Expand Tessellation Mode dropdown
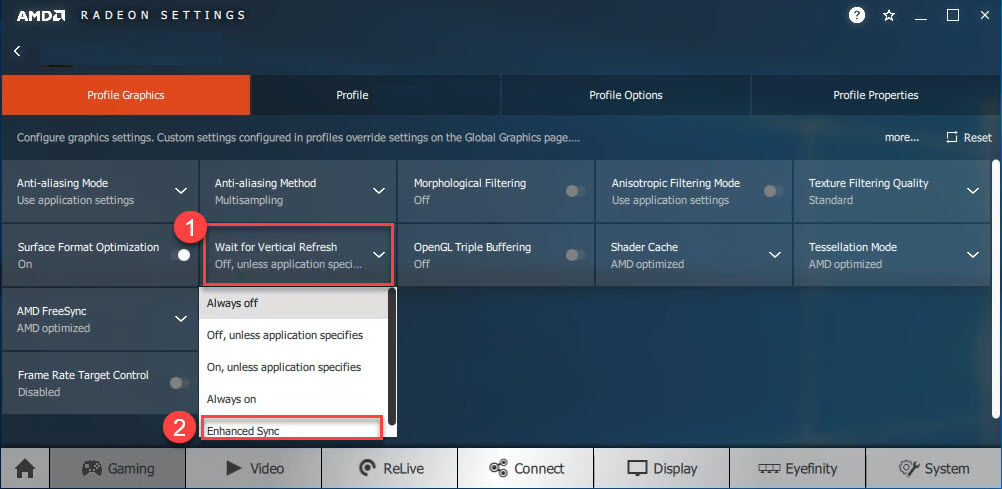The width and height of the screenshot is (1002, 489). tap(973, 255)
